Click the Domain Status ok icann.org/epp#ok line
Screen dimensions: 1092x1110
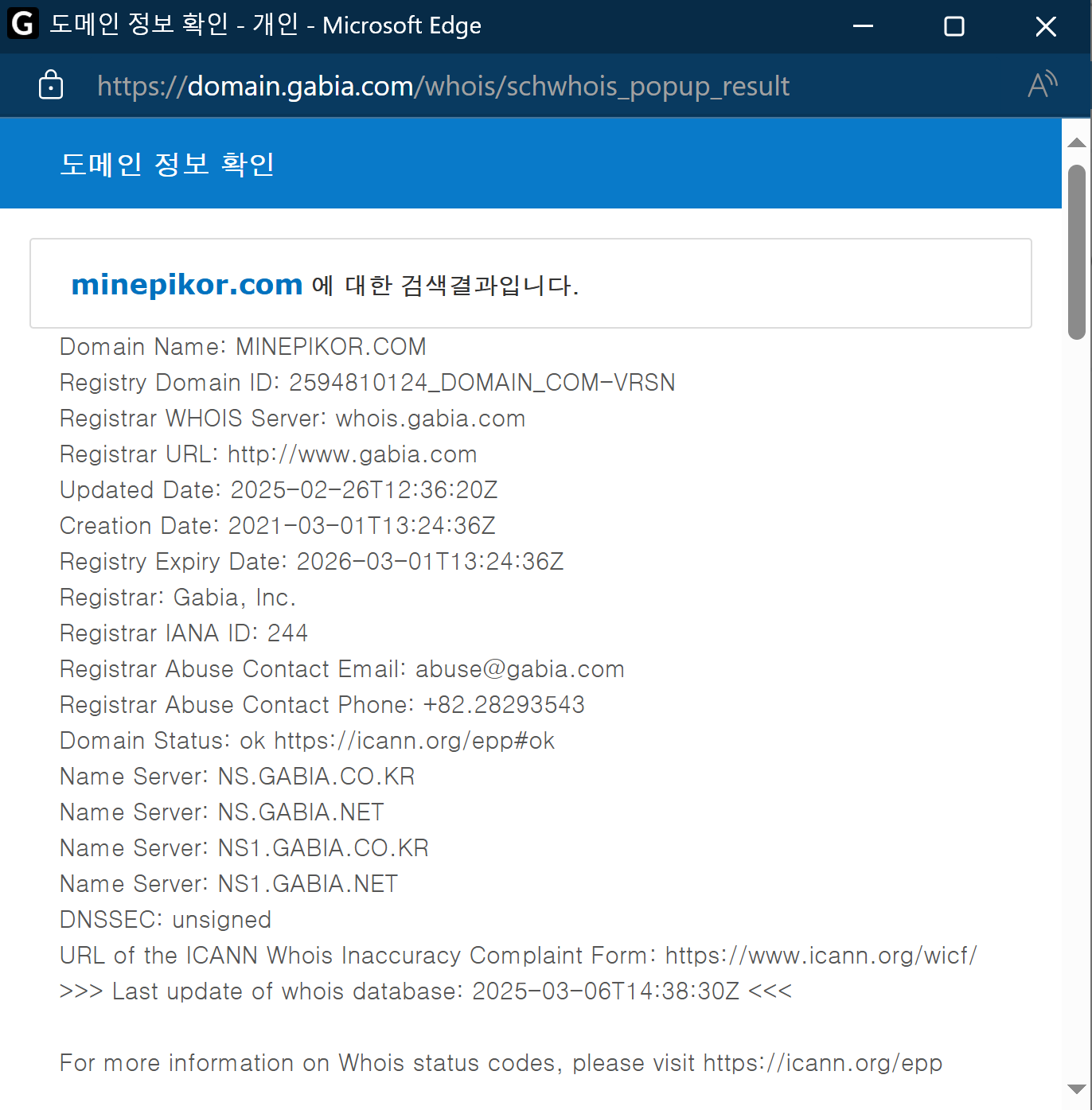[307, 741]
